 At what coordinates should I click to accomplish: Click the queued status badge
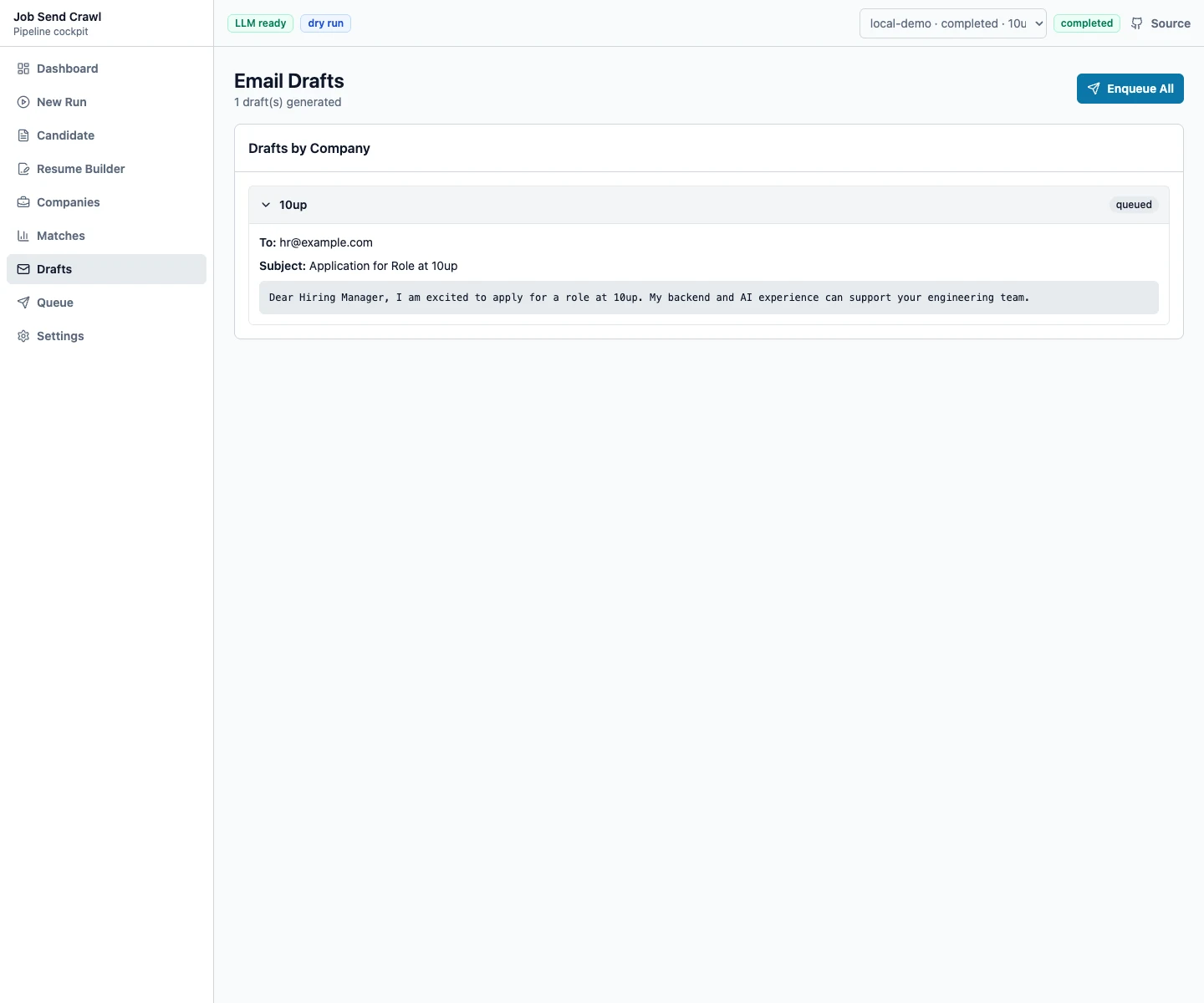tap(1134, 205)
